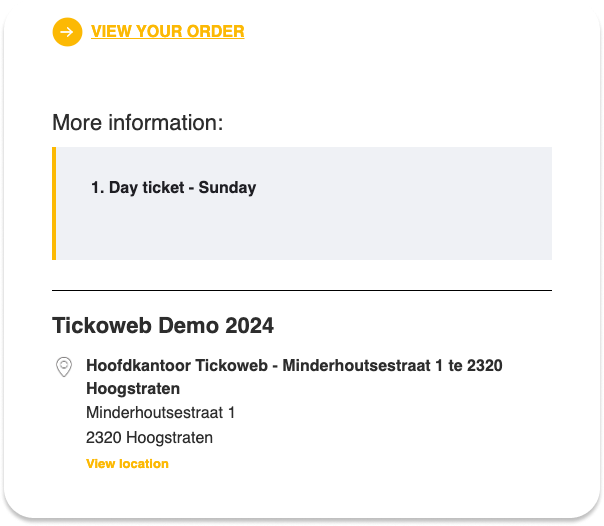
Task: Open the VIEW YOUR ORDER link
Action: [168, 32]
